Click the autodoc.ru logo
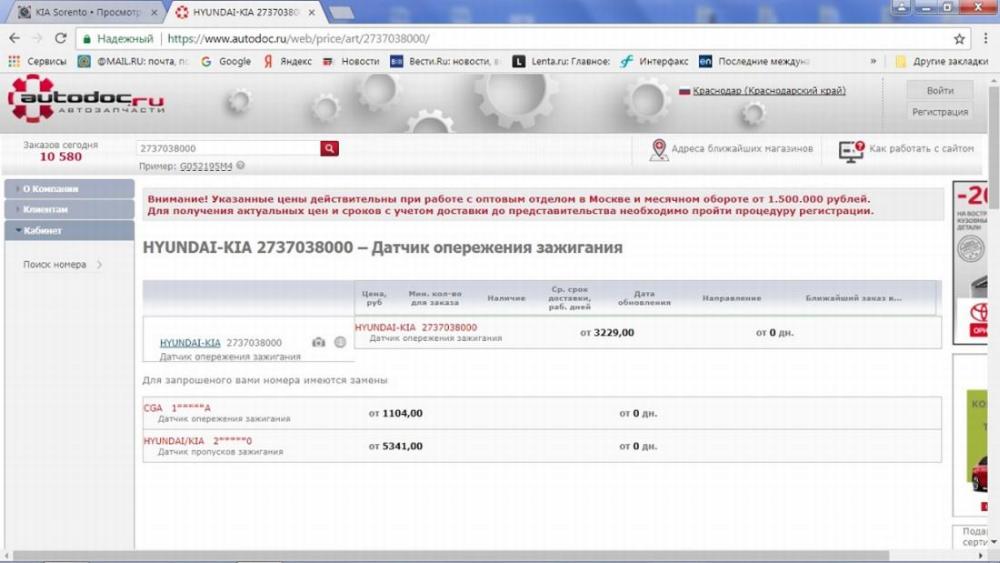The image size is (1000, 563). 85,100
